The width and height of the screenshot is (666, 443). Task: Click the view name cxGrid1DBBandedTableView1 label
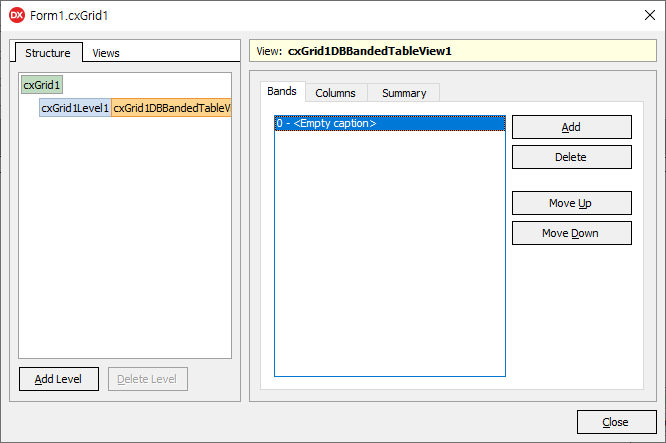click(370, 51)
